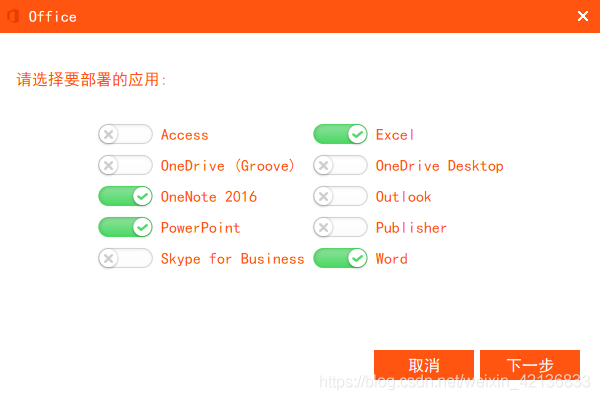
Task: Click the Skype for Business label
Action: point(233,259)
